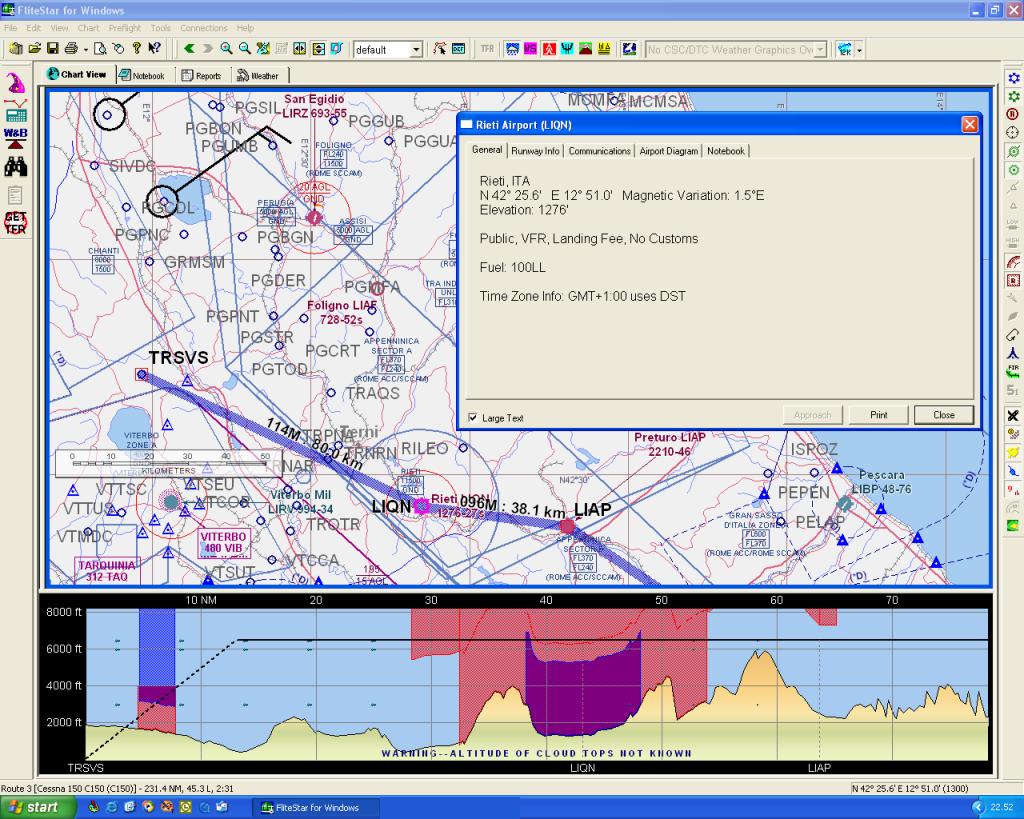Viewport: 1024px width, 819px height.
Task: Click the zoom in magnifier icon
Action: pos(226,48)
